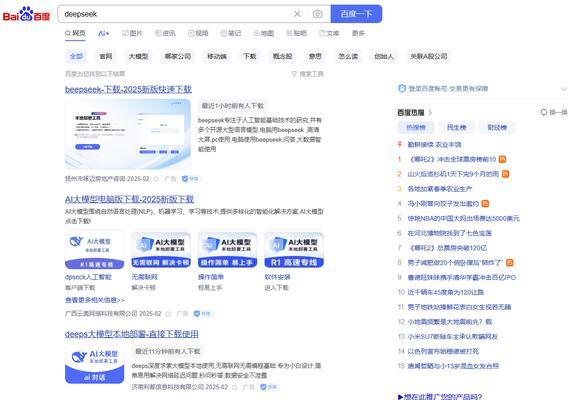
Task: Open hot search 2 about 山火后洛杉矶
Action: pos(453,174)
